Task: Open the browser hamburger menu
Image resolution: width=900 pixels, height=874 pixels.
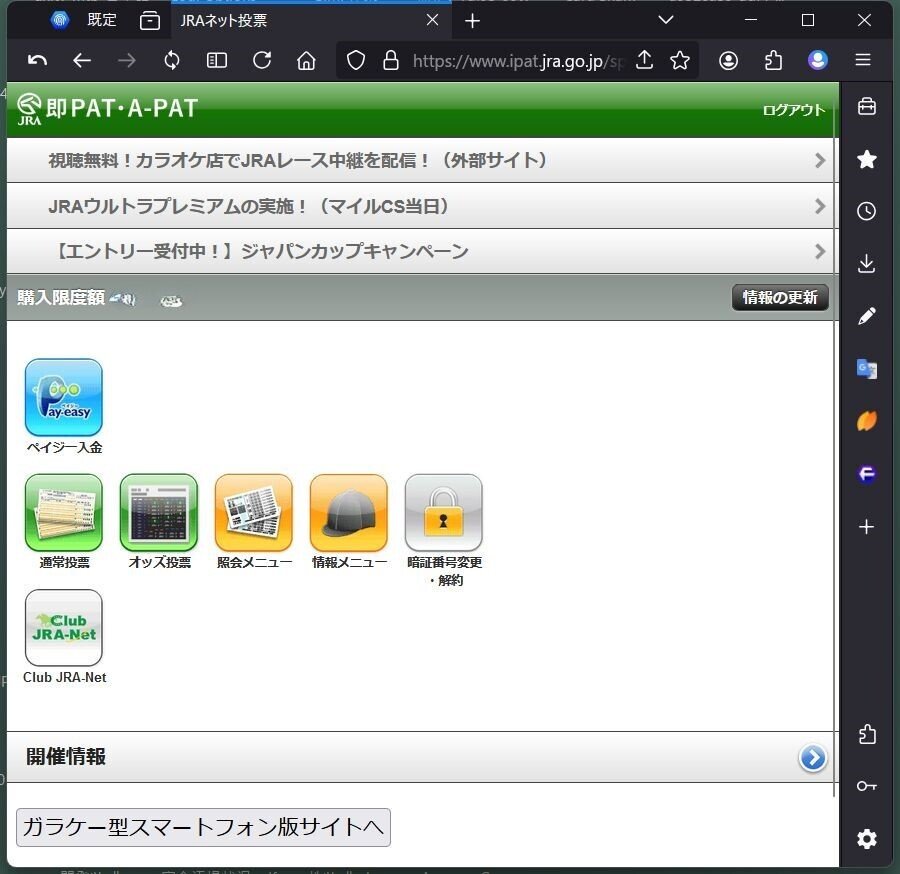Action: click(863, 60)
